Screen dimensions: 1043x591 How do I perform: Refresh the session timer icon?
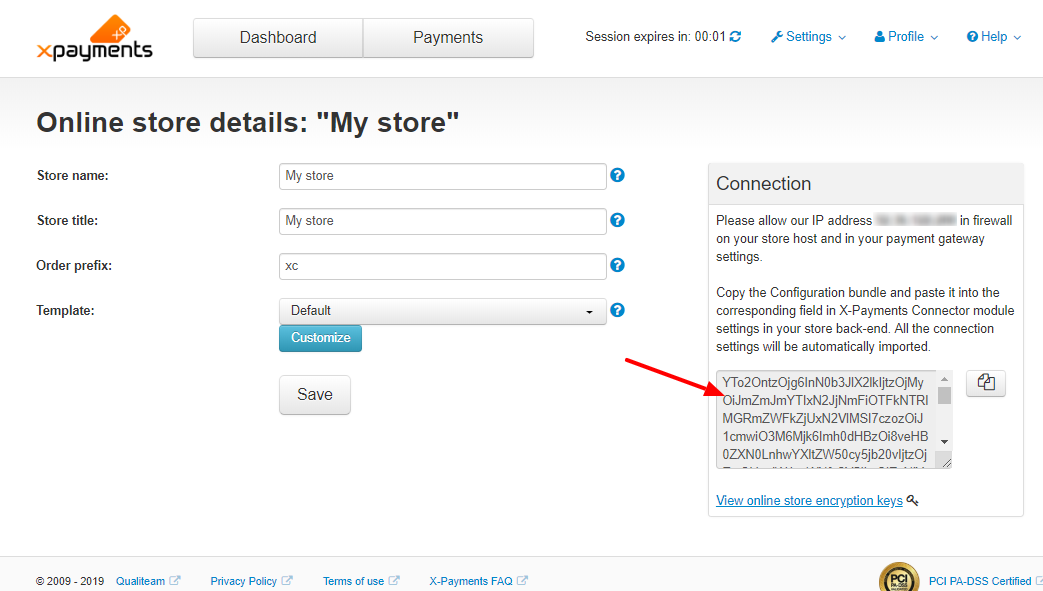coord(735,37)
